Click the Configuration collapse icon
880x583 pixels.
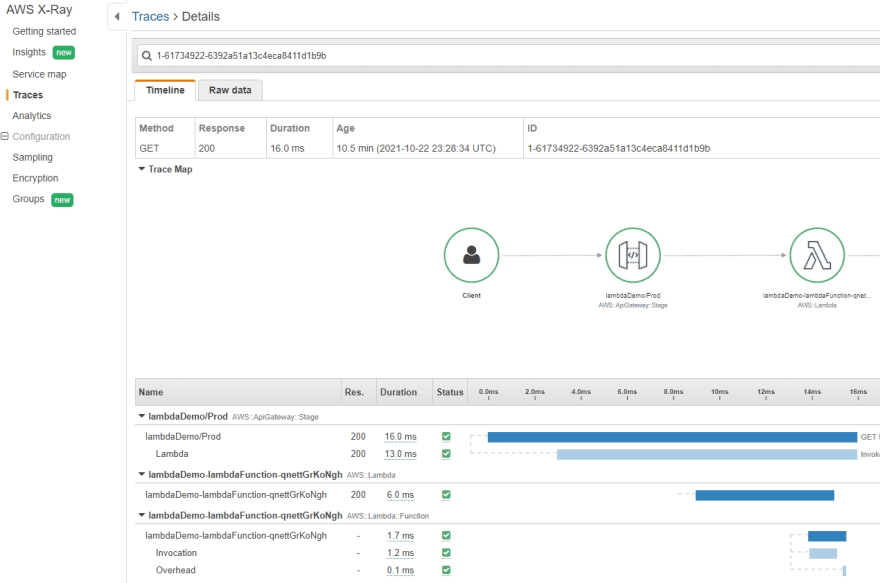(x=5, y=136)
